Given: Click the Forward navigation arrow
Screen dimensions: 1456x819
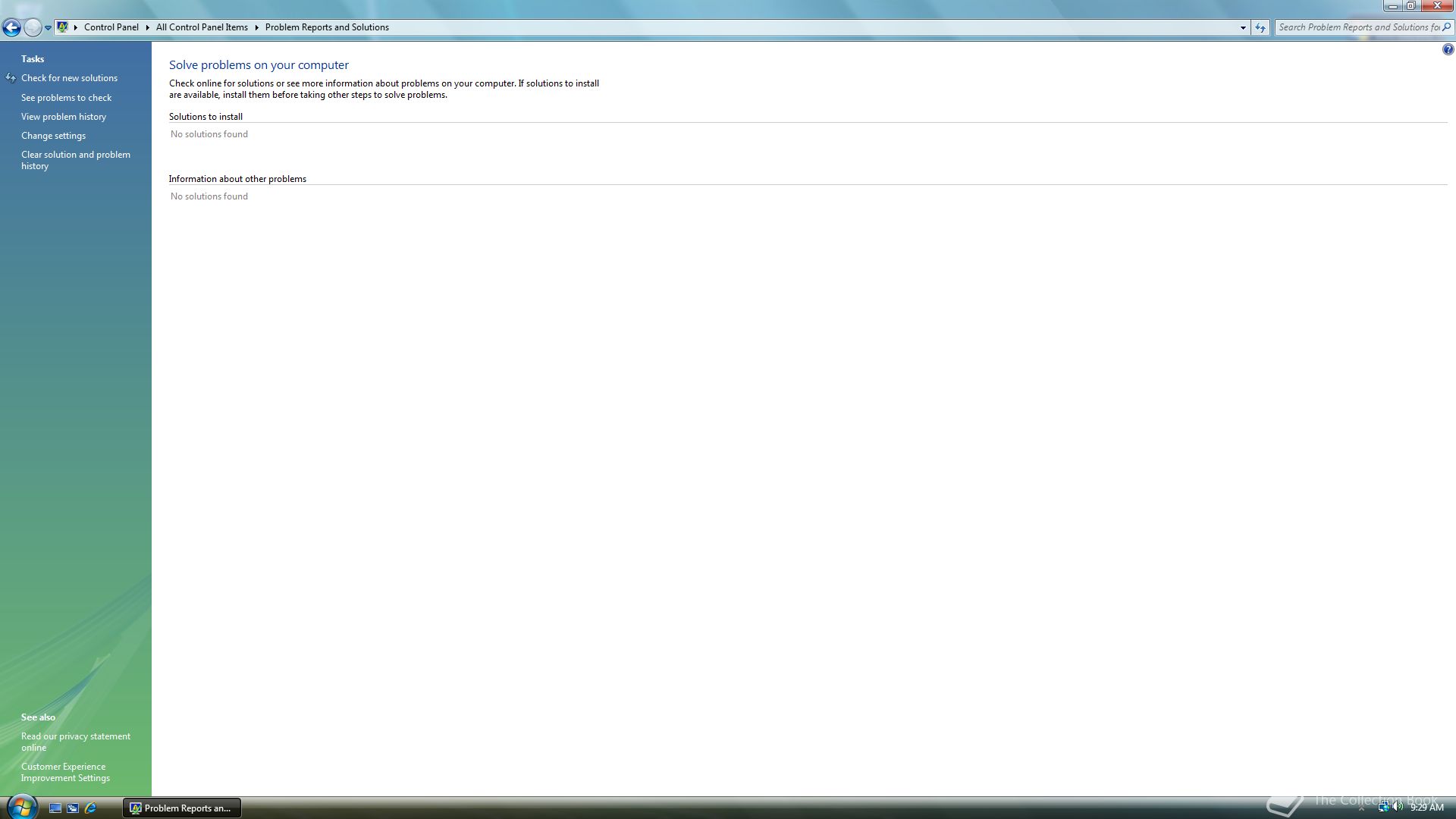Looking at the screenshot, I should [x=32, y=28].
